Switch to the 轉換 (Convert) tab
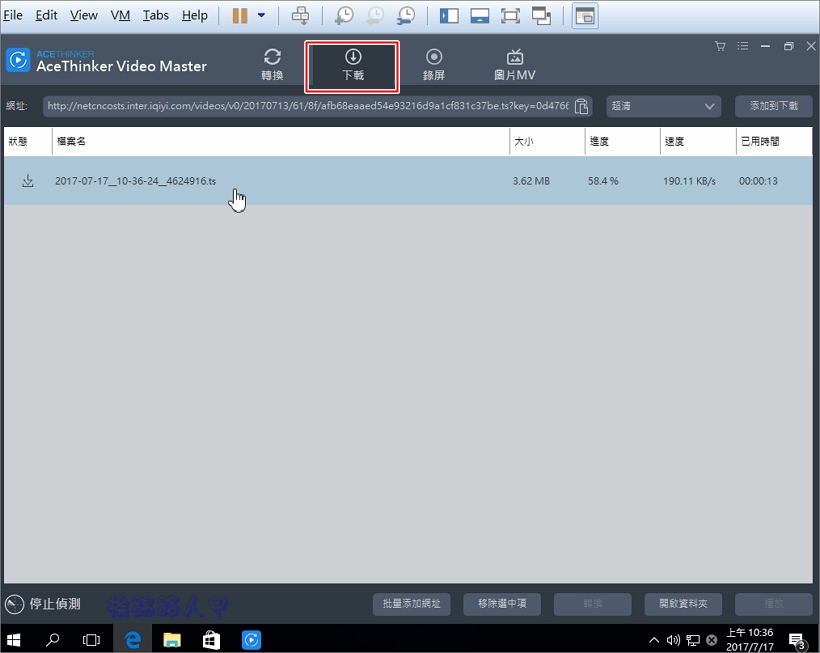 click(x=272, y=65)
